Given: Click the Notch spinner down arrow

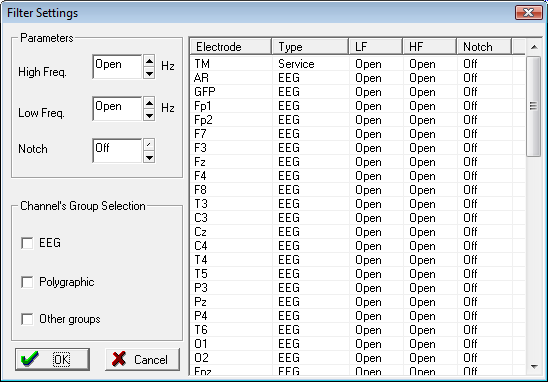Looking at the screenshot, I should pyautogui.click(x=149, y=157).
